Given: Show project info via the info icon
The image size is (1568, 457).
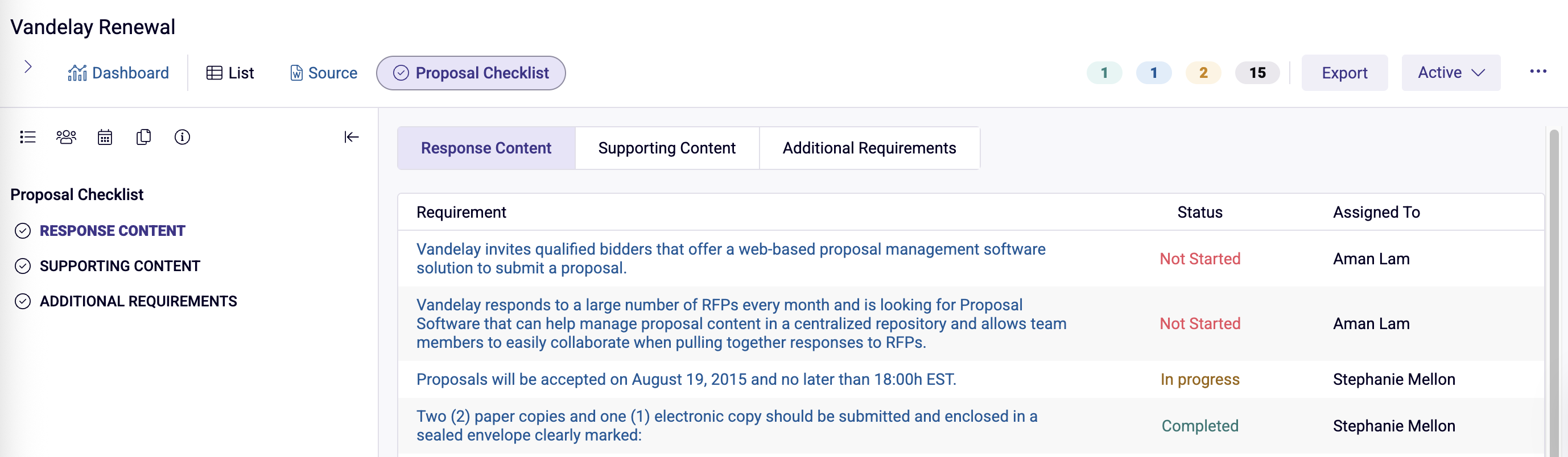Looking at the screenshot, I should [182, 137].
